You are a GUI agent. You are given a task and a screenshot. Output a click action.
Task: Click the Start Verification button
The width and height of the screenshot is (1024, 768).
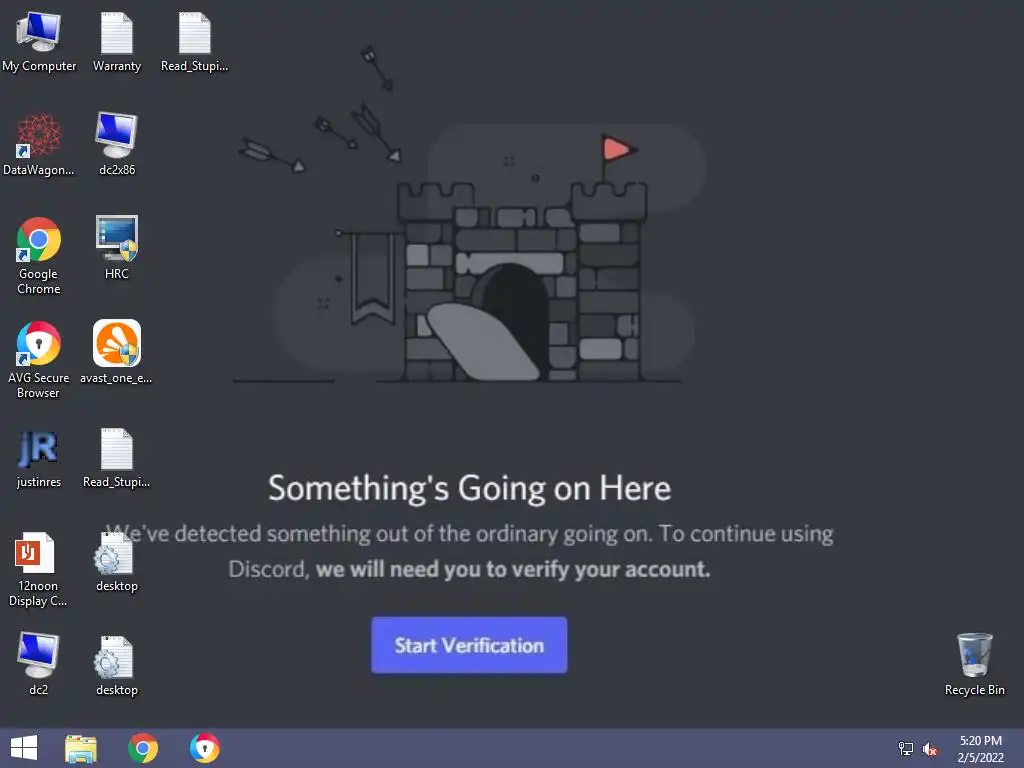coord(469,645)
